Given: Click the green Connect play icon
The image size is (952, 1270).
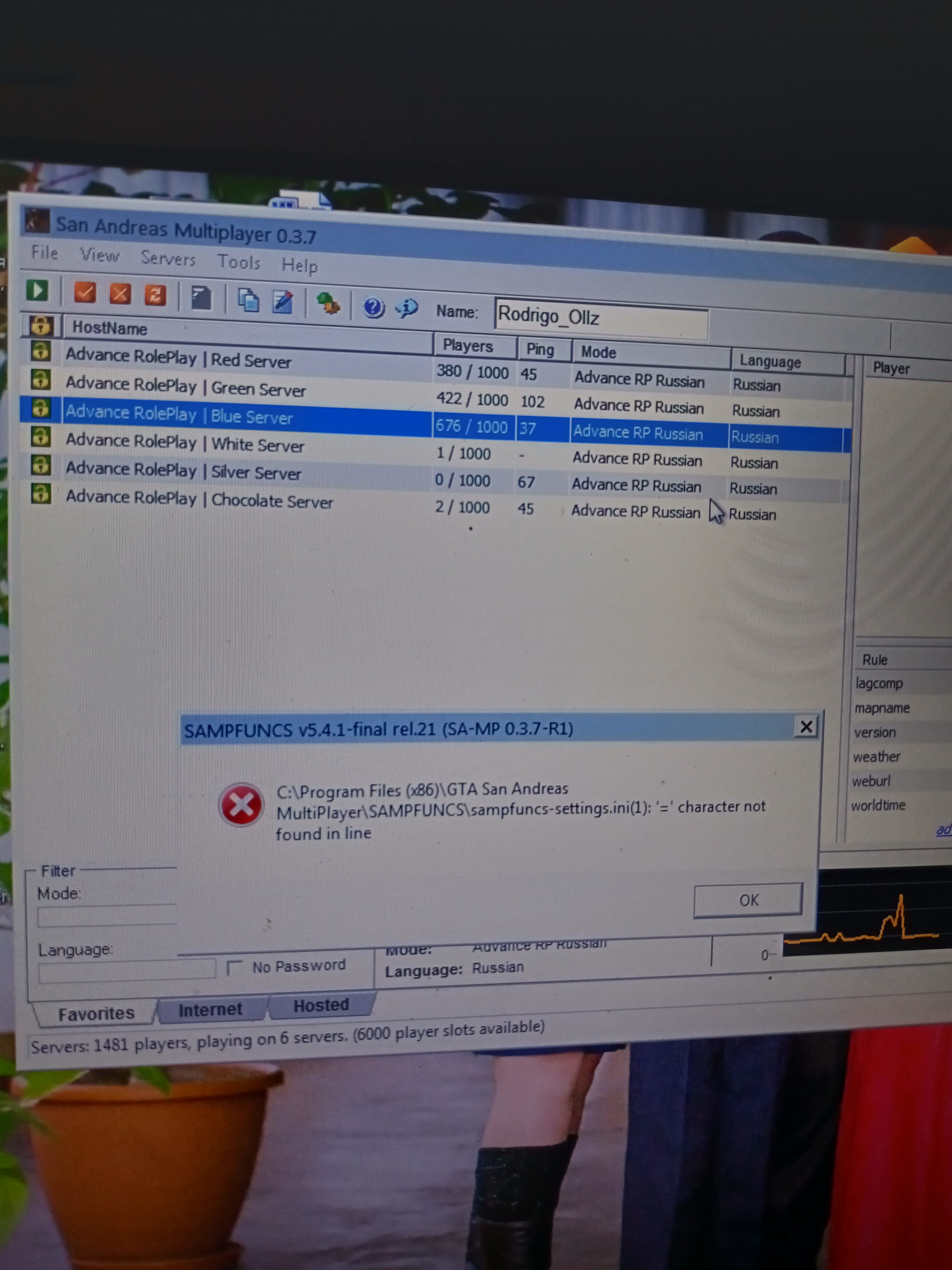Looking at the screenshot, I should click(x=38, y=290).
